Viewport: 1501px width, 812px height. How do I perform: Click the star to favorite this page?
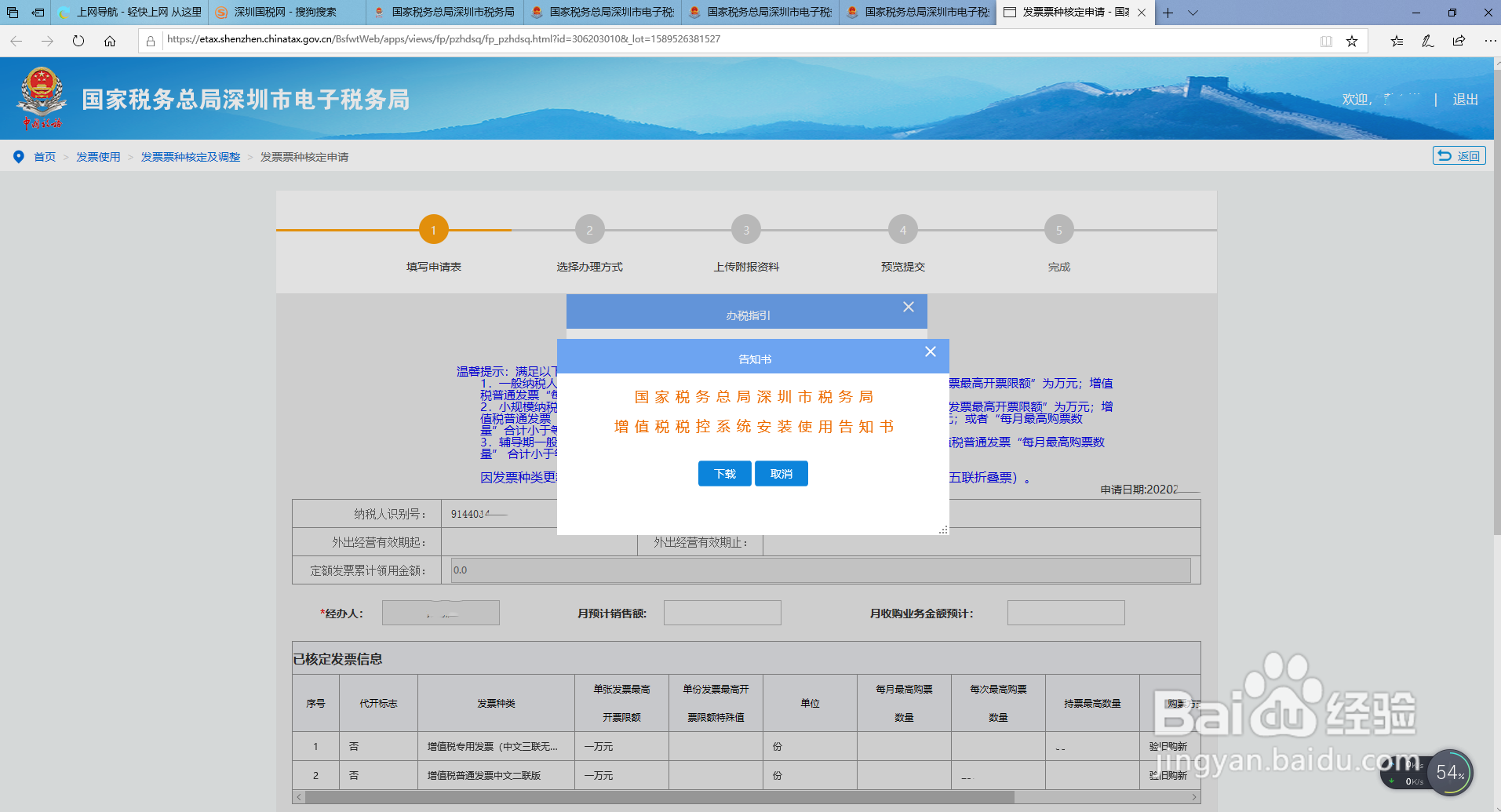(1351, 40)
